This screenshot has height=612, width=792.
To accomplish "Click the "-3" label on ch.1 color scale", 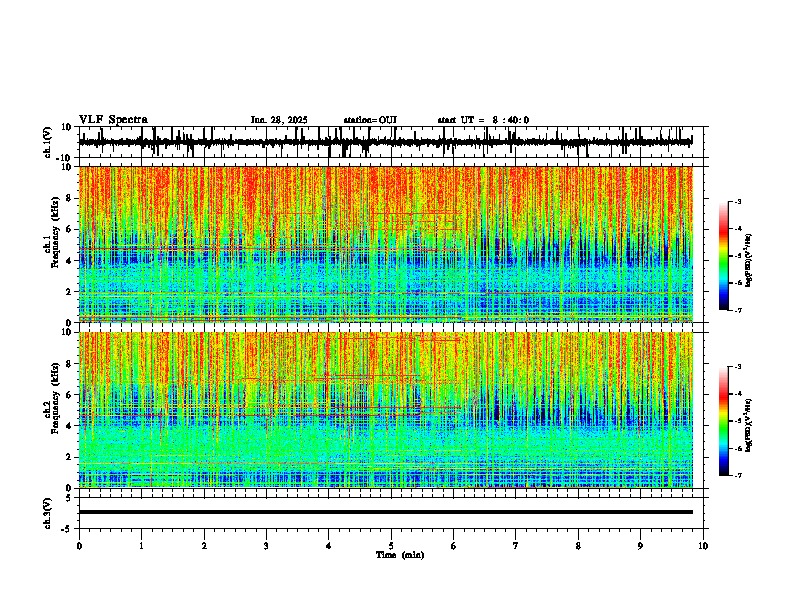I will coord(737,201).
